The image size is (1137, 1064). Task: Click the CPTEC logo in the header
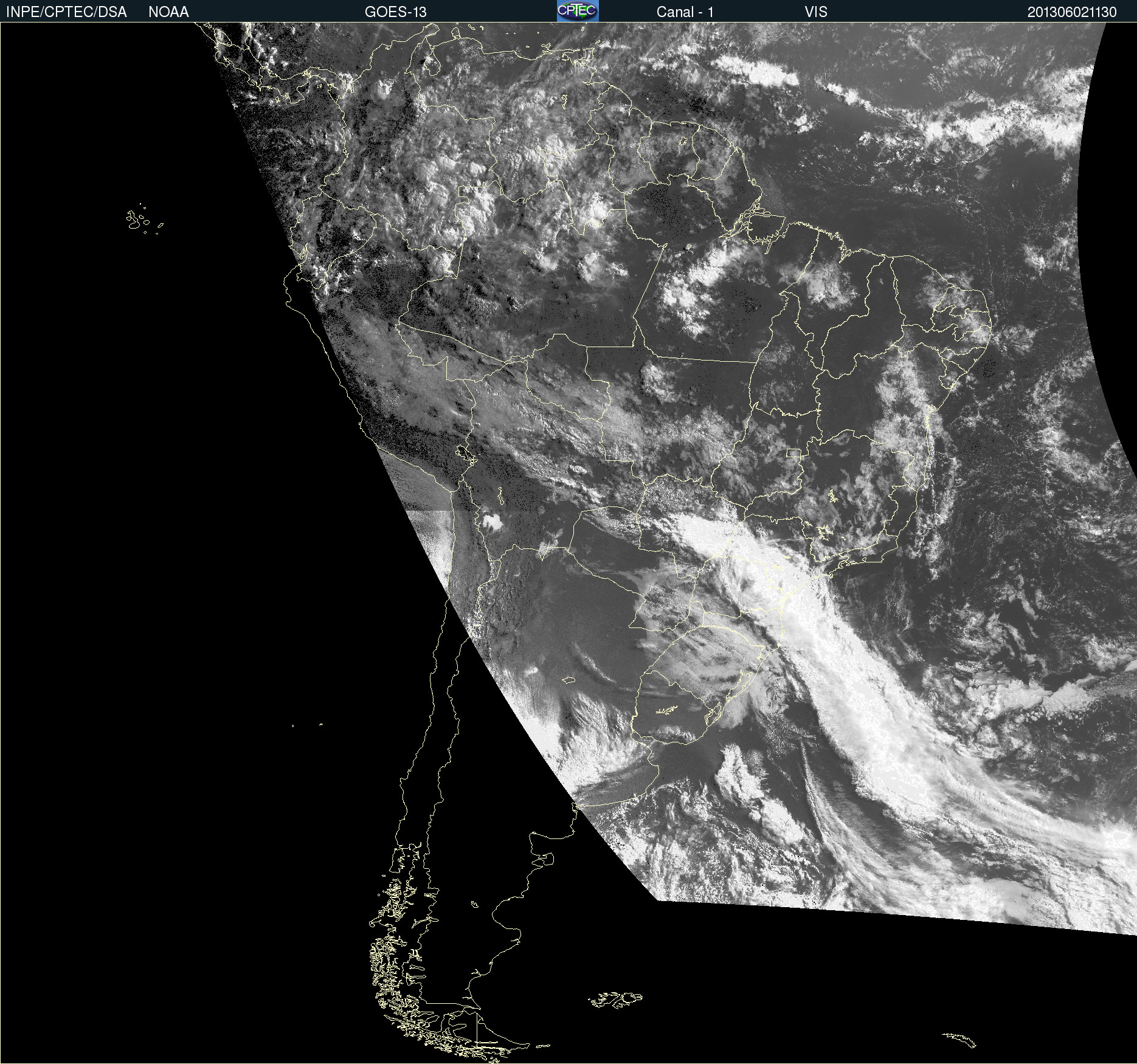point(578,11)
